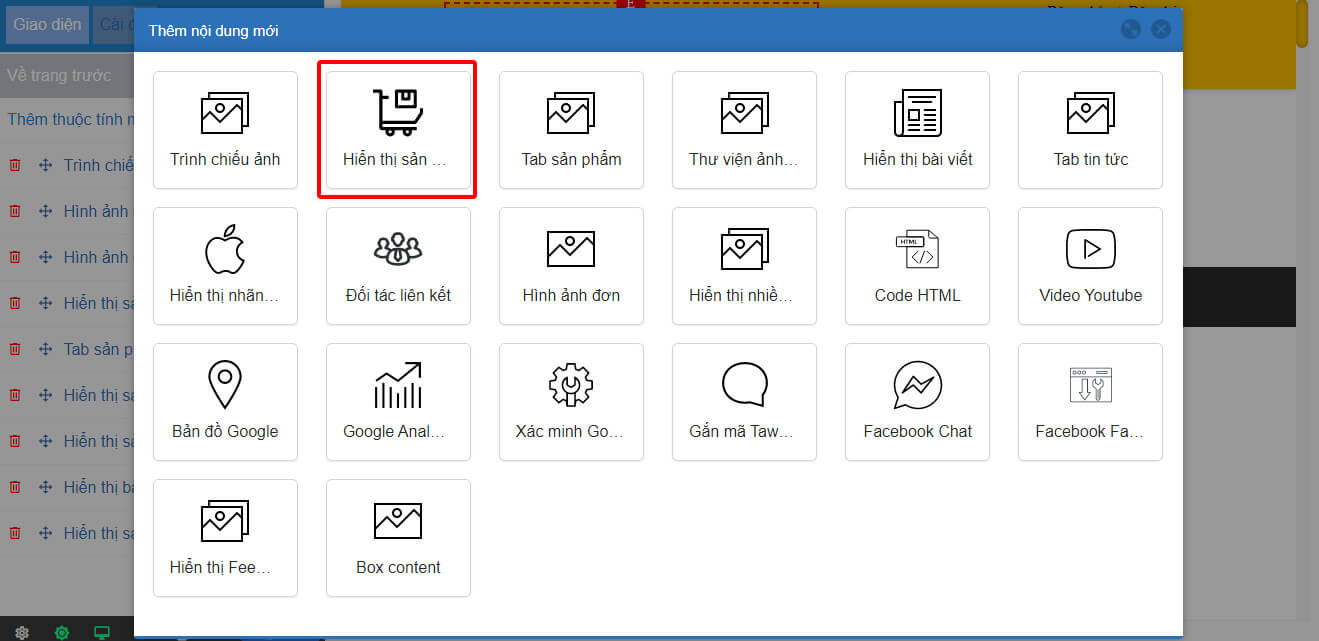This screenshot has height=641, width=1319.
Task: Open the Giao diện tab
Action: [x=47, y=25]
